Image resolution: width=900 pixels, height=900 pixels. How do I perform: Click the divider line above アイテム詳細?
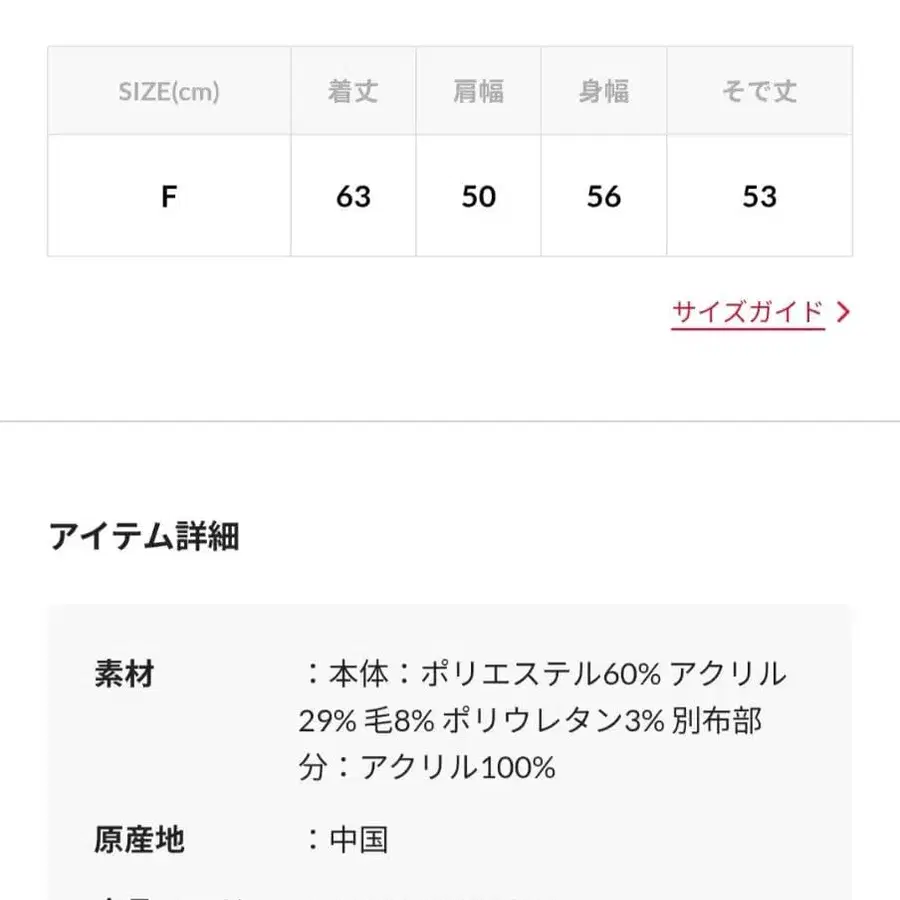pyautogui.click(x=450, y=421)
